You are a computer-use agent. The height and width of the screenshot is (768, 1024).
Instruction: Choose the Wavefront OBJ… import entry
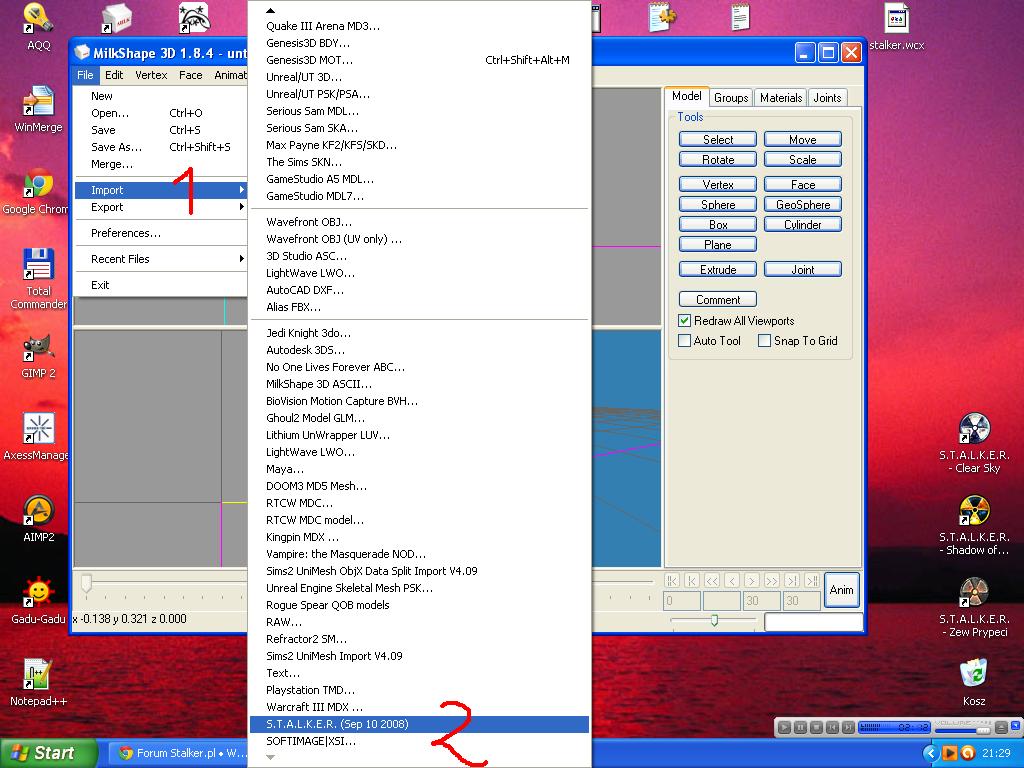point(419,222)
